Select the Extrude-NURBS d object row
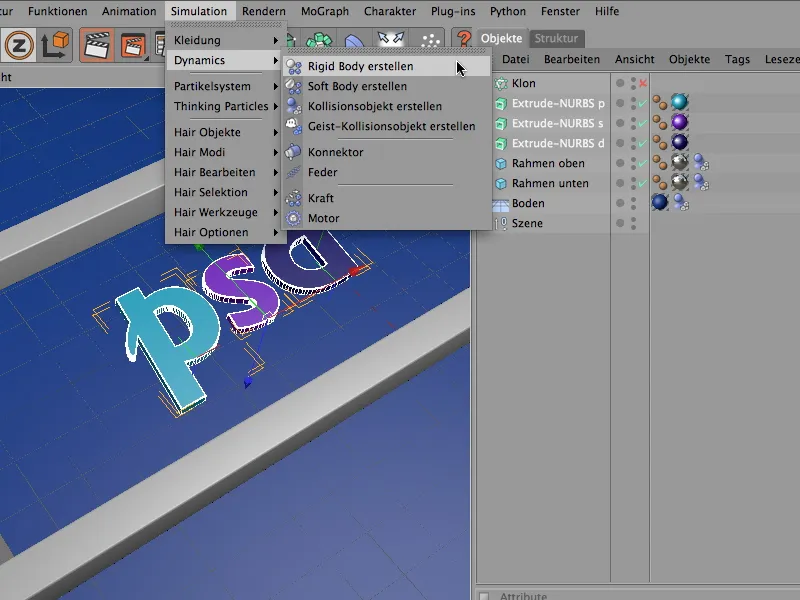This screenshot has width=800, height=600. pos(557,143)
